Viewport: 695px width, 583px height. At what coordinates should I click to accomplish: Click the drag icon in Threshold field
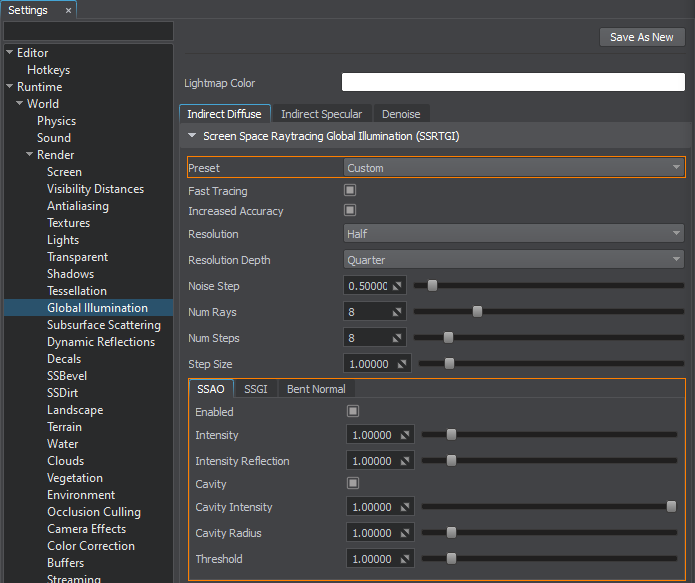point(405,559)
